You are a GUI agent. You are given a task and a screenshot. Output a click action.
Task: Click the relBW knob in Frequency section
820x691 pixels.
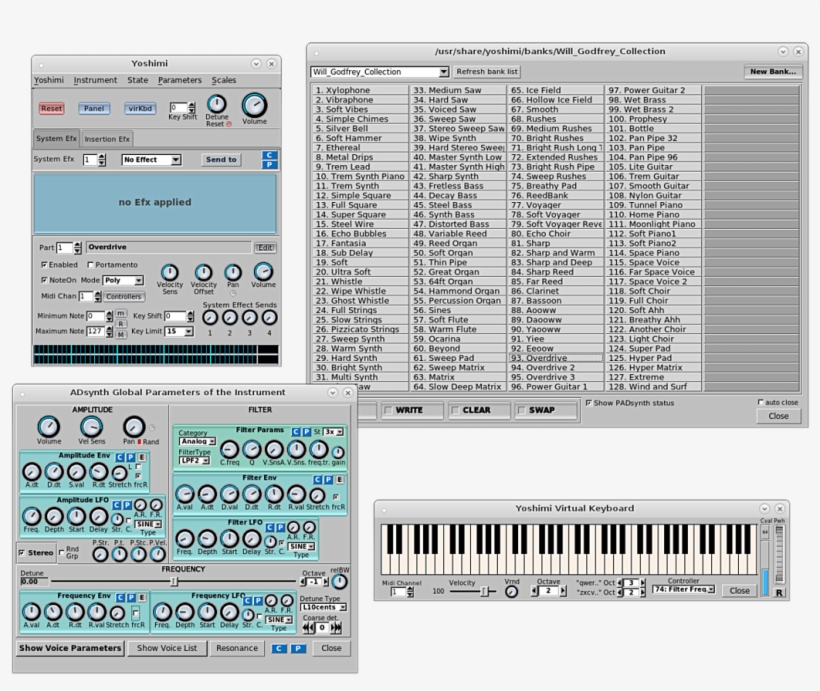339,581
